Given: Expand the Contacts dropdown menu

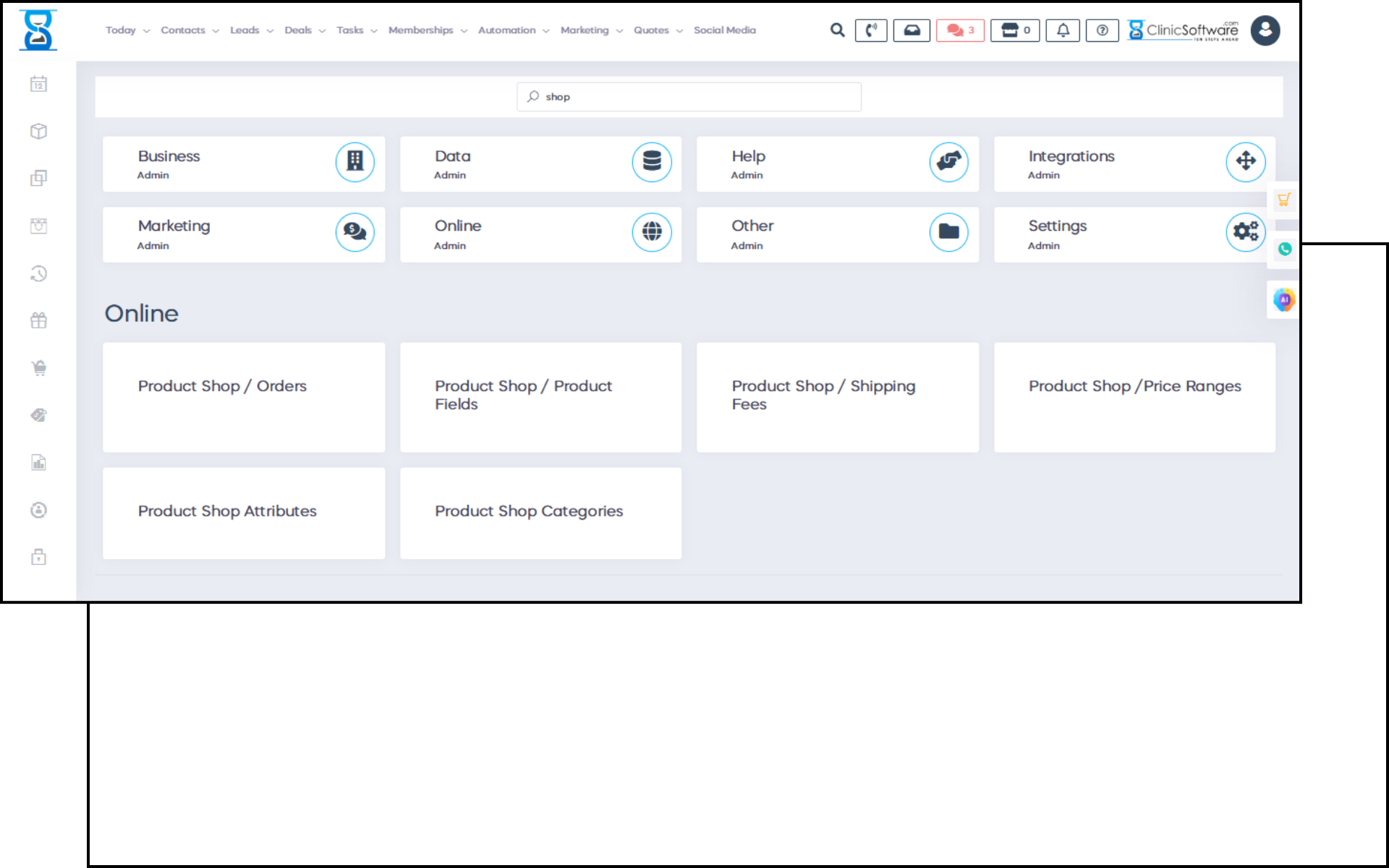Looking at the screenshot, I should (x=190, y=30).
